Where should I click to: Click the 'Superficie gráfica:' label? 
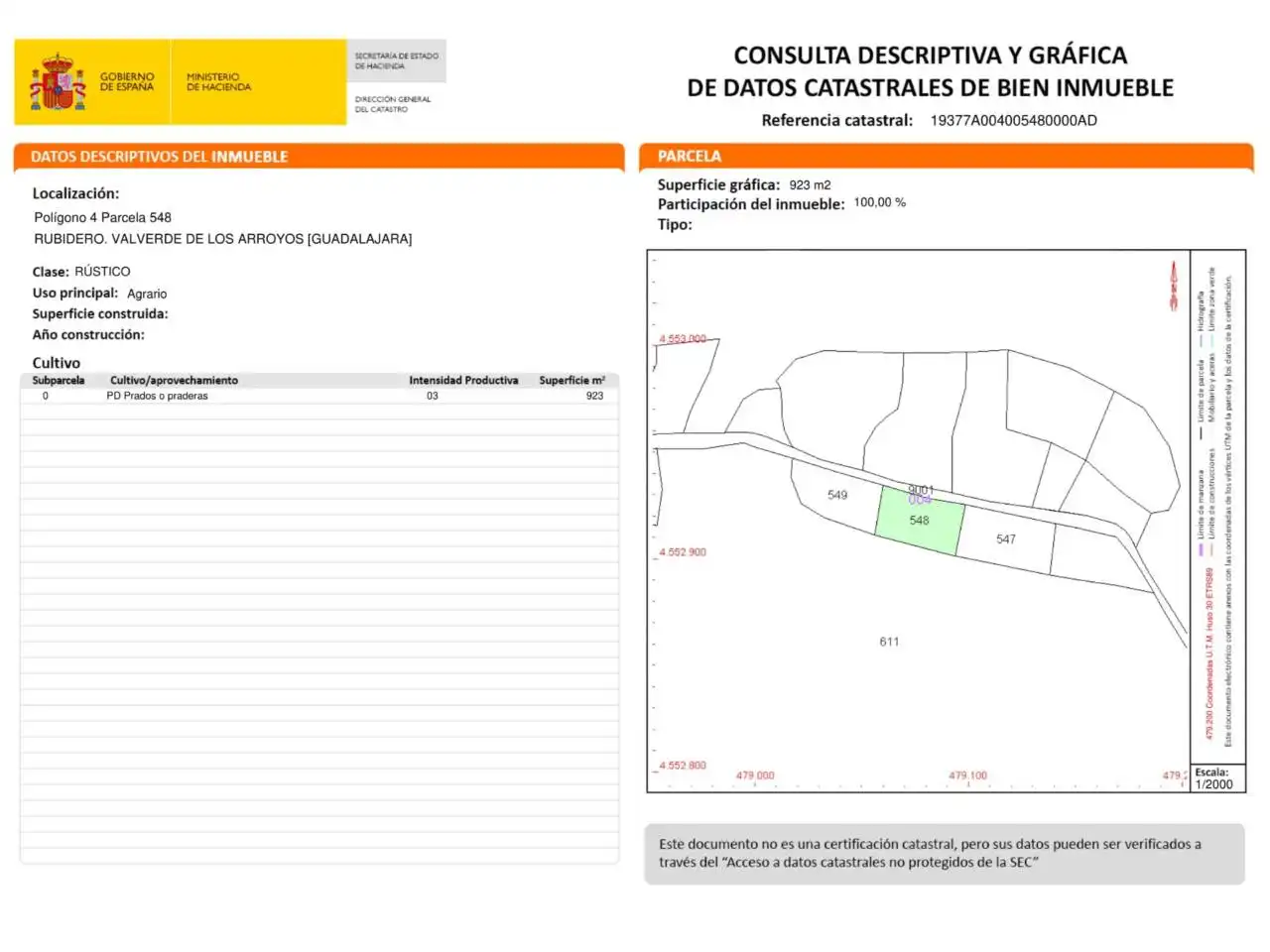(x=718, y=184)
